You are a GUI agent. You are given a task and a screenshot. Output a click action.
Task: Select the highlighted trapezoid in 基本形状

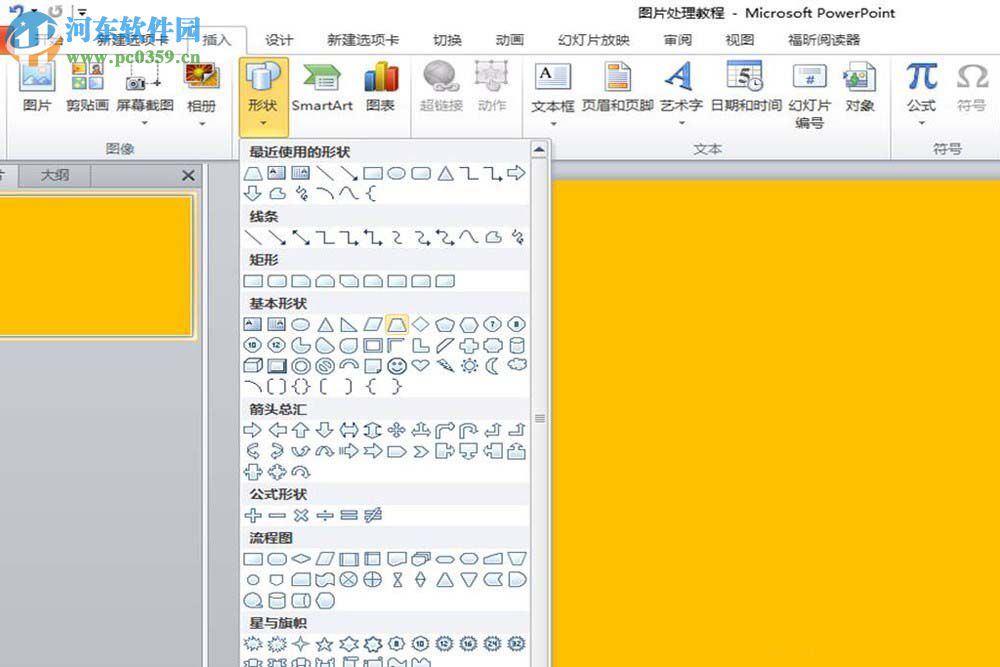(x=397, y=325)
